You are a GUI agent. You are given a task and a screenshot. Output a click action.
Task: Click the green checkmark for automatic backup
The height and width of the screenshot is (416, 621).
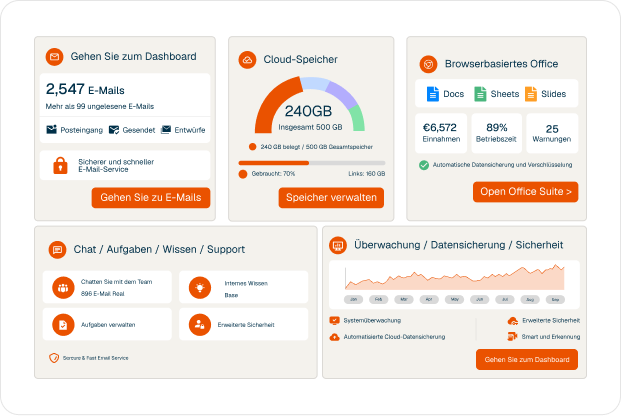pos(424,164)
